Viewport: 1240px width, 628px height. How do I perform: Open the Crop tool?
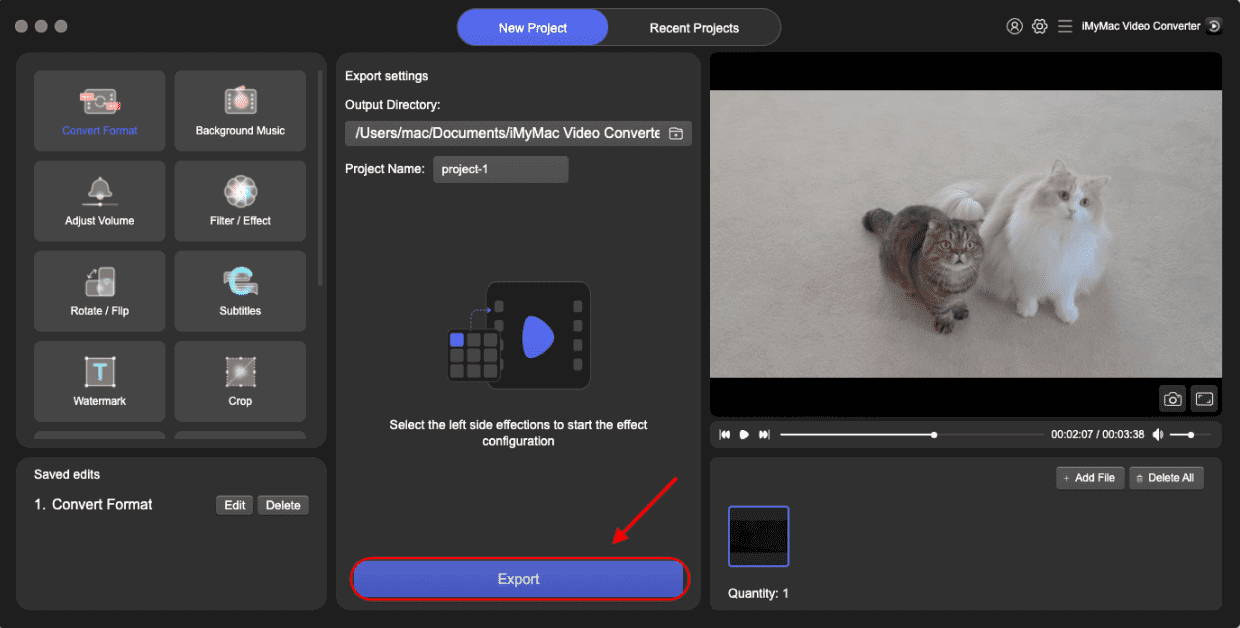pyautogui.click(x=240, y=381)
